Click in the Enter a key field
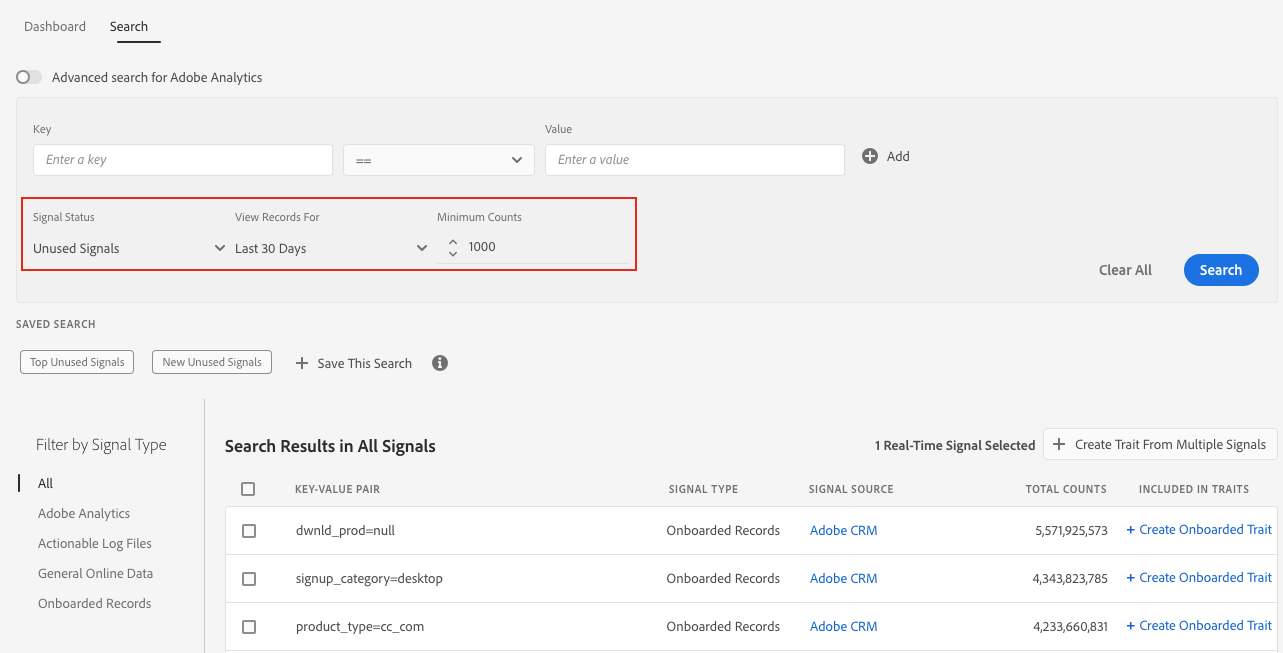1283x653 pixels. 183,160
